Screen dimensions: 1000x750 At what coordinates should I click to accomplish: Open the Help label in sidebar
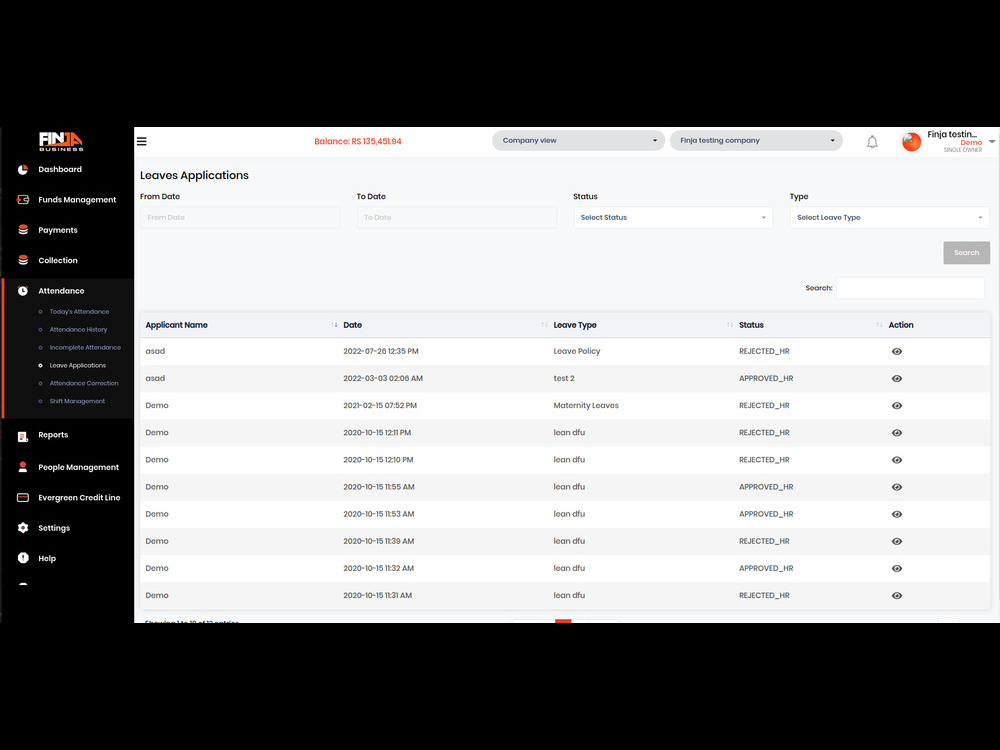[47, 558]
